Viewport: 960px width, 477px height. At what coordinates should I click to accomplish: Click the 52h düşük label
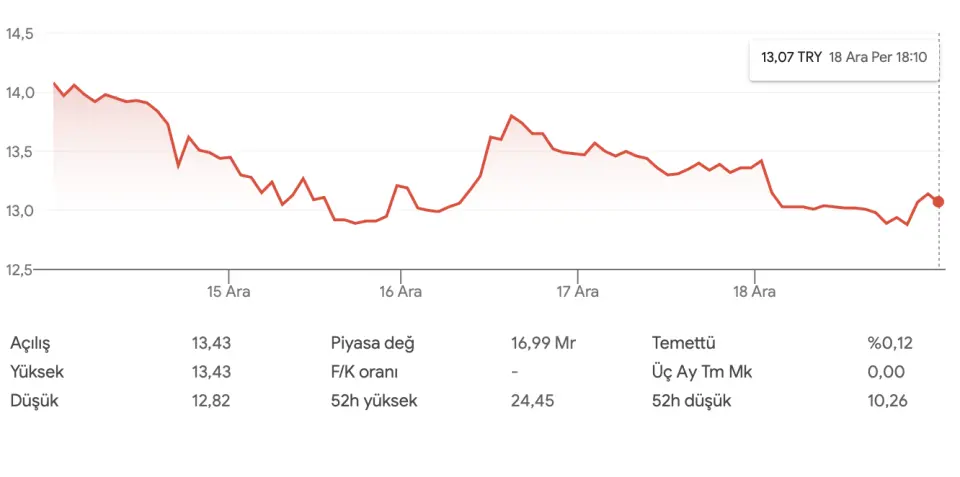(x=692, y=401)
